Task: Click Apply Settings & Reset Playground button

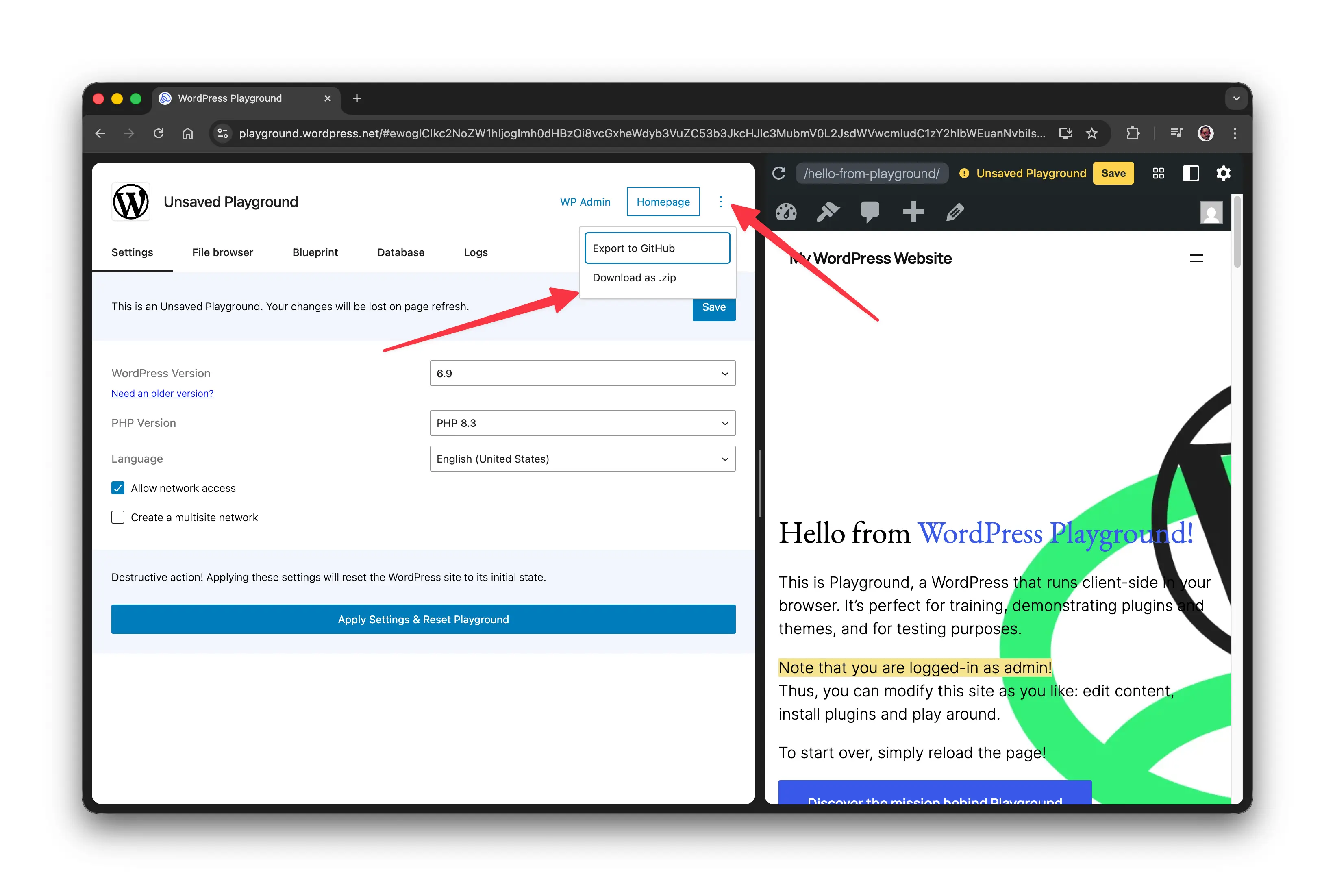Action: (x=423, y=620)
